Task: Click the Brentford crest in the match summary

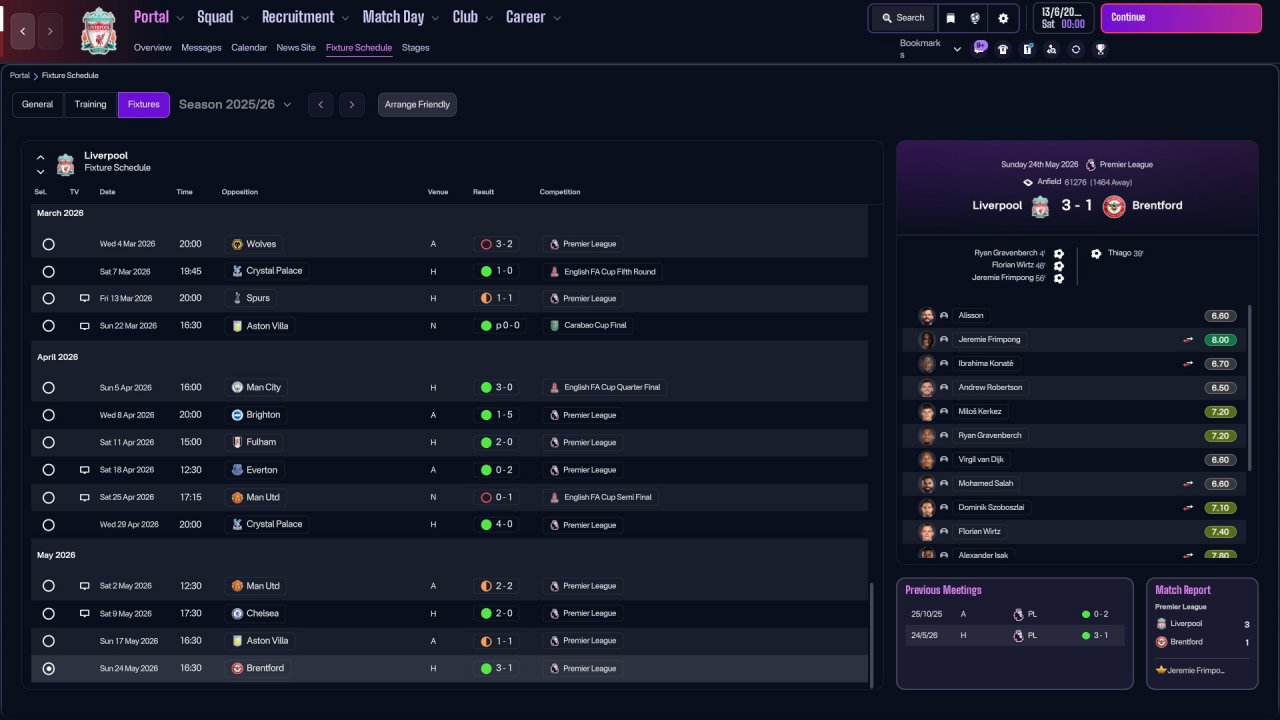Action: [x=1114, y=206]
